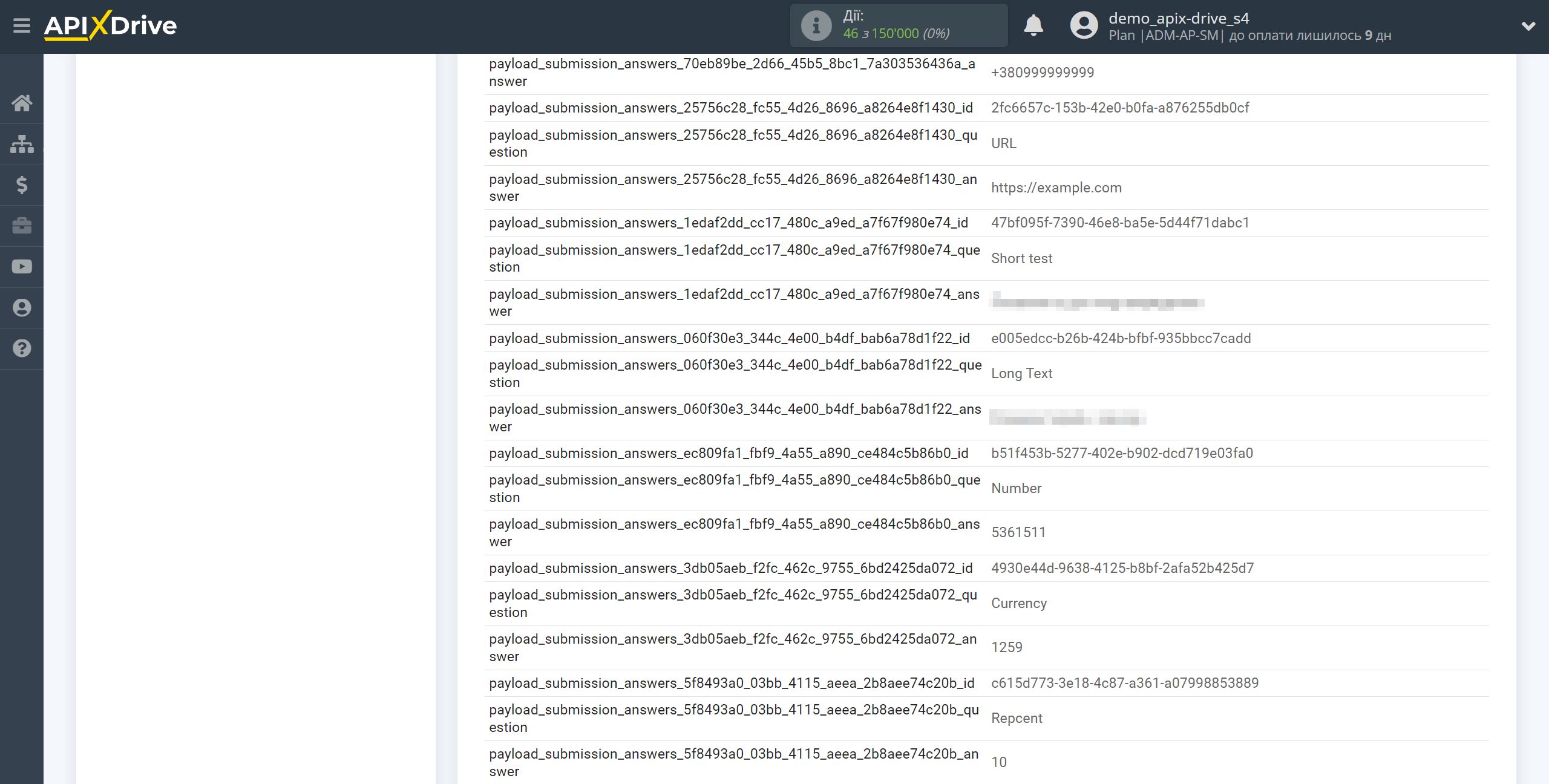The width and height of the screenshot is (1549, 784).
Task: Select the 'Repcent' question value
Action: click(x=1017, y=718)
